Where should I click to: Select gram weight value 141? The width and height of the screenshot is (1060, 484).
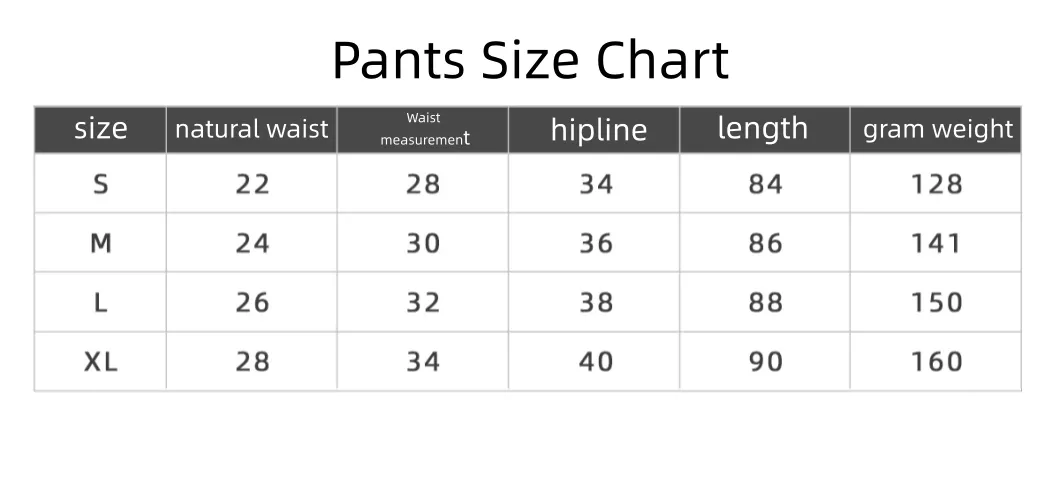(936, 243)
